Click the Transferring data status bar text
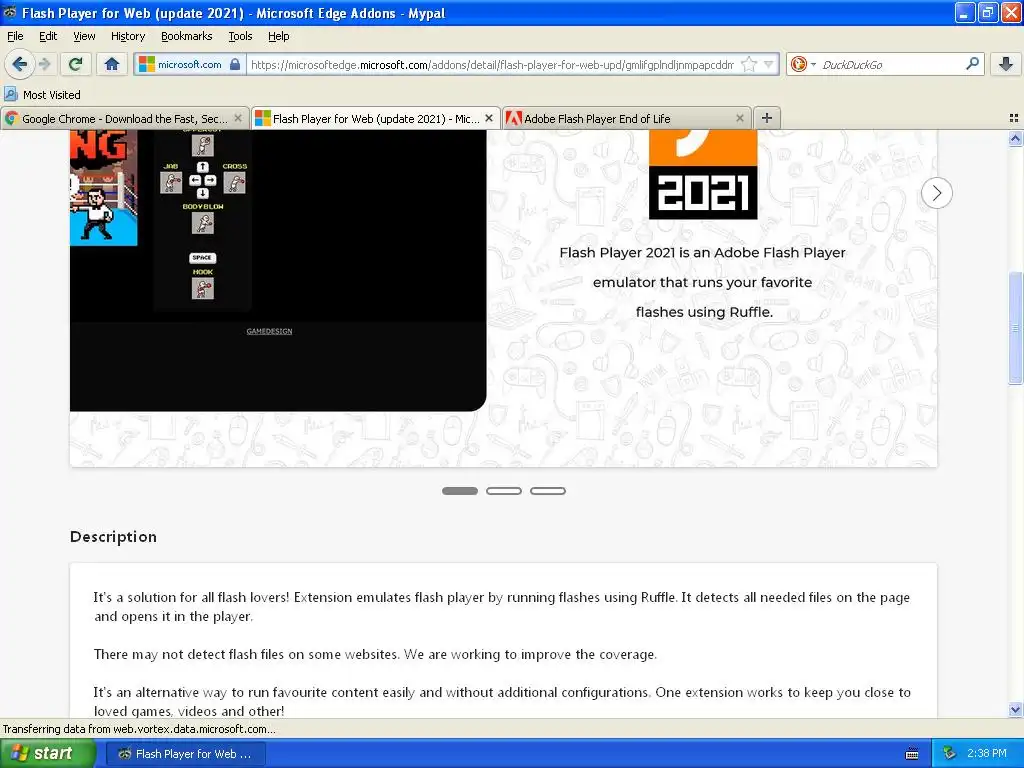The width and height of the screenshot is (1024, 768). (x=139, y=729)
